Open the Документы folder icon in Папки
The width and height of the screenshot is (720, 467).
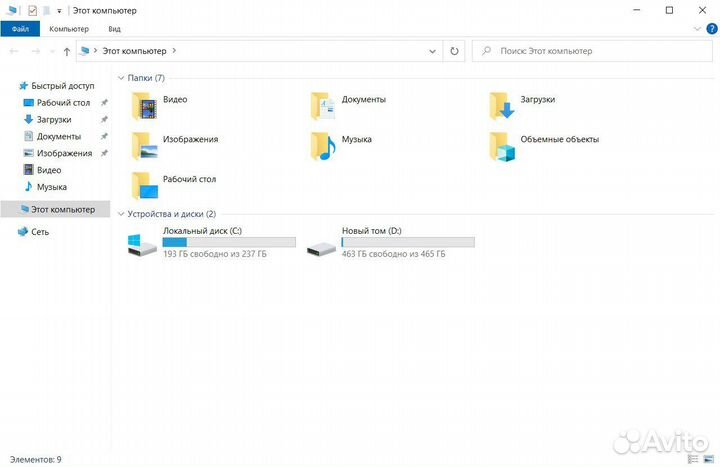323,107
